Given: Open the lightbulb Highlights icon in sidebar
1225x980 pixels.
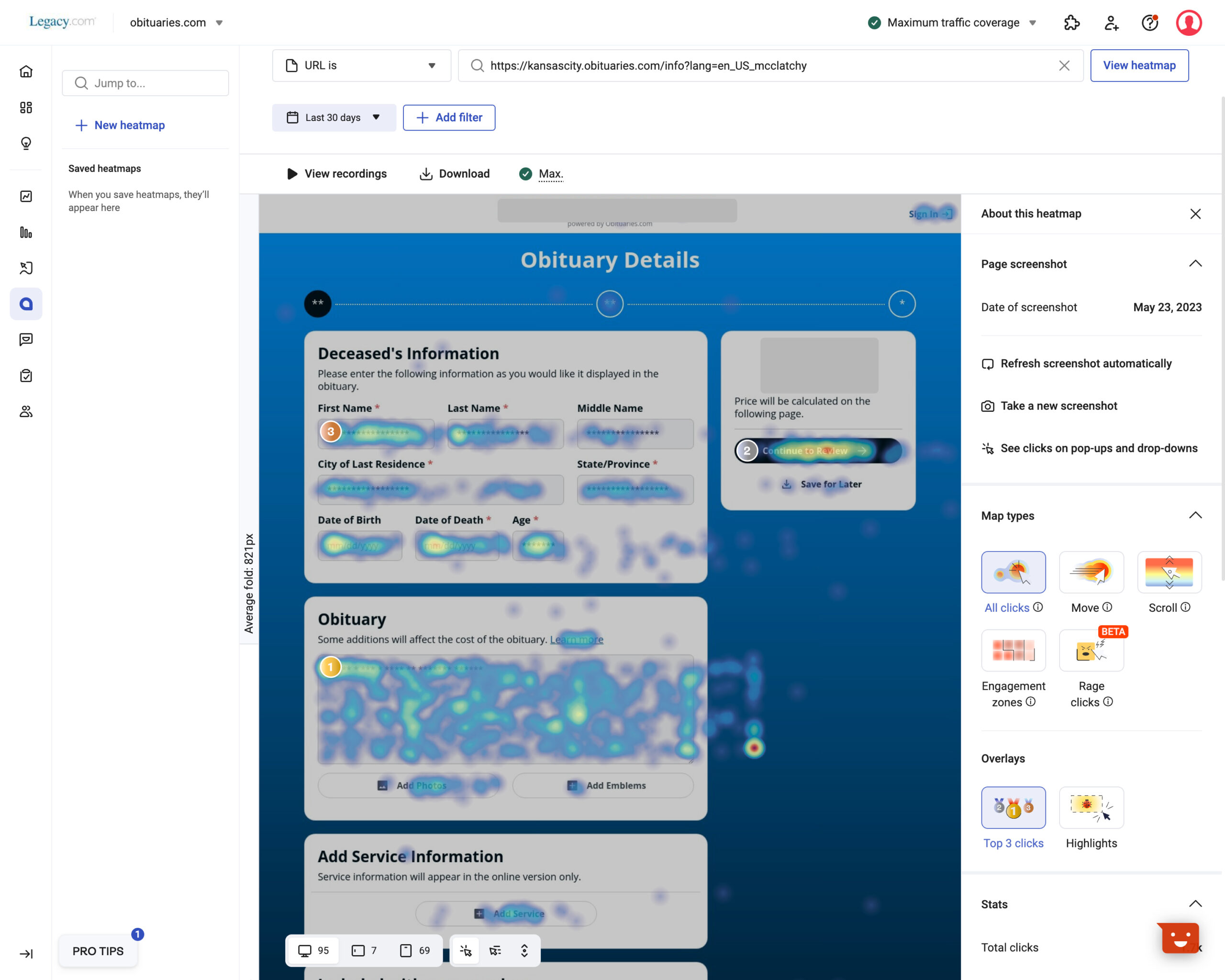Looking at the screenshot, I should [x=26, y=143].
